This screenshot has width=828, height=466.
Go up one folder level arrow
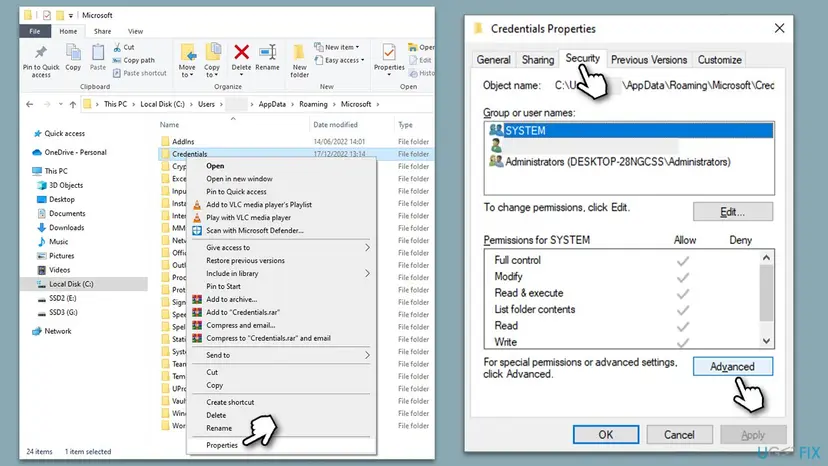pyautogui.click(x=73, y=104)
